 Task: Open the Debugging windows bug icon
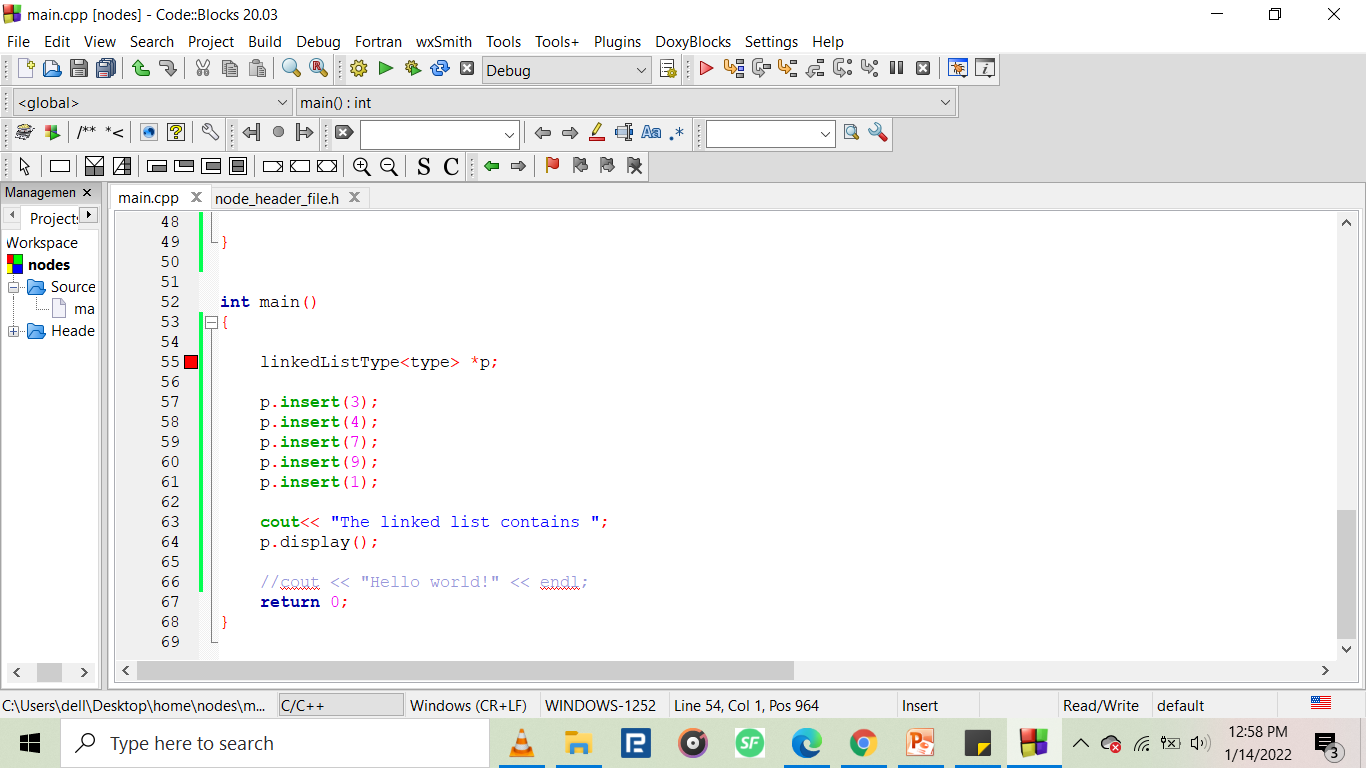(957, 69)
